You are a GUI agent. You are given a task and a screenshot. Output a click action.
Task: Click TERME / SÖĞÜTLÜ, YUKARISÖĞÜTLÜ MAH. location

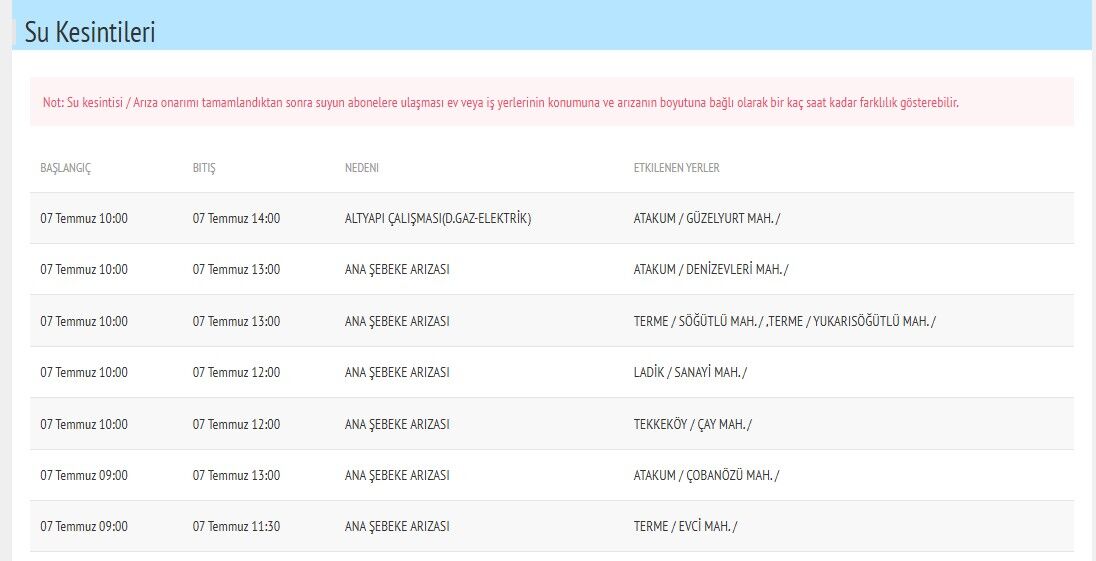(784, 321)
